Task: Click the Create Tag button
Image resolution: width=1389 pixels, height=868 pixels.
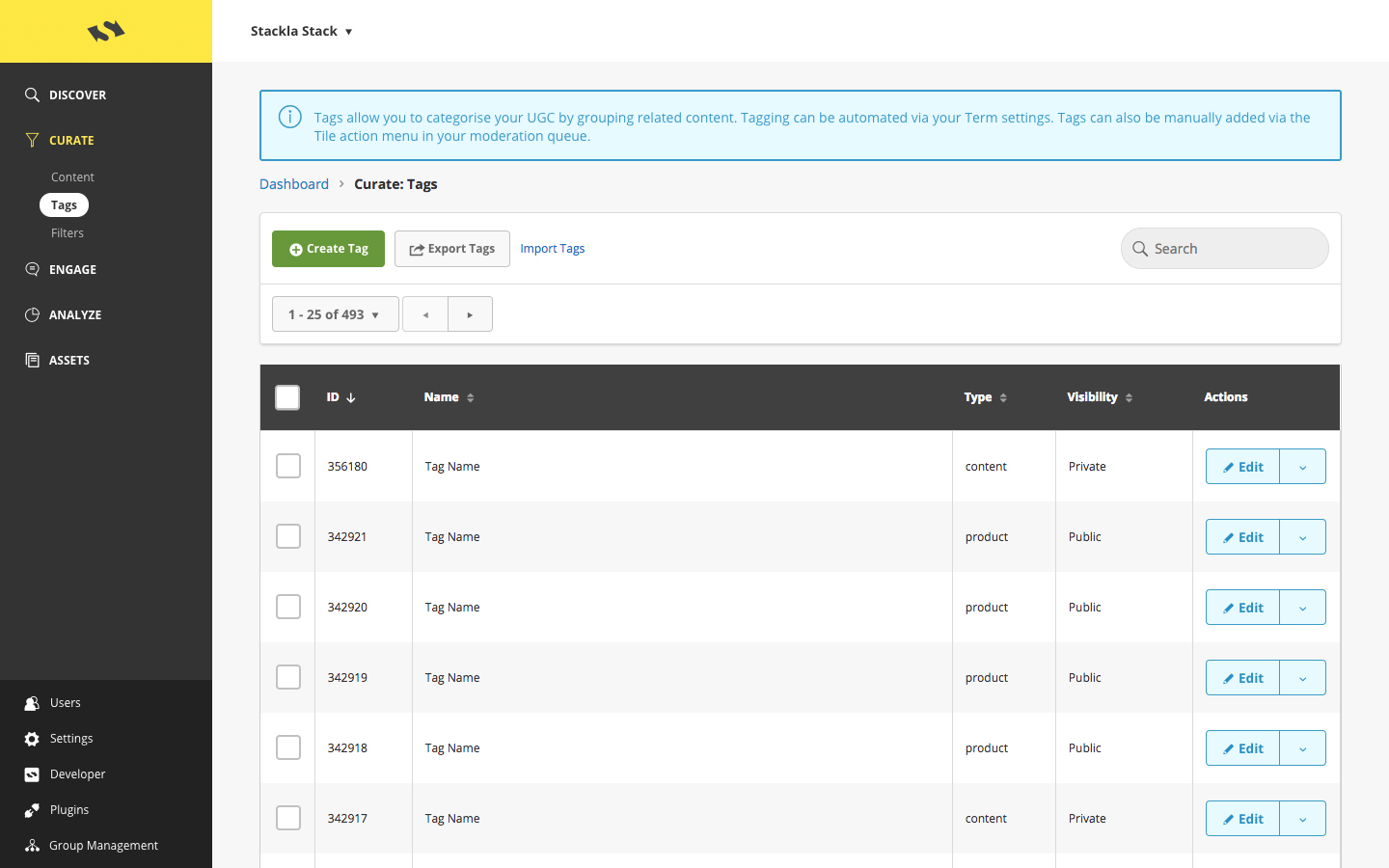Action: click(328, 249)
